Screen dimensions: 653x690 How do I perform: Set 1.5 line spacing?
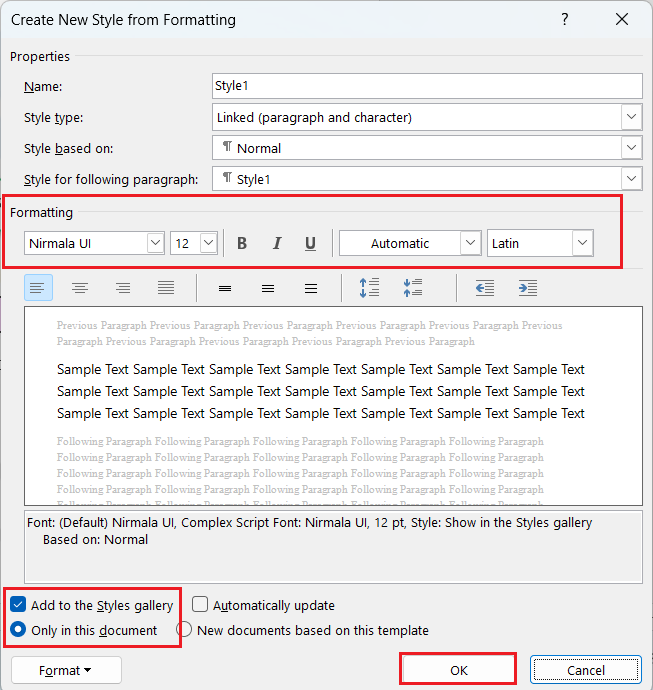coord(268,288)
